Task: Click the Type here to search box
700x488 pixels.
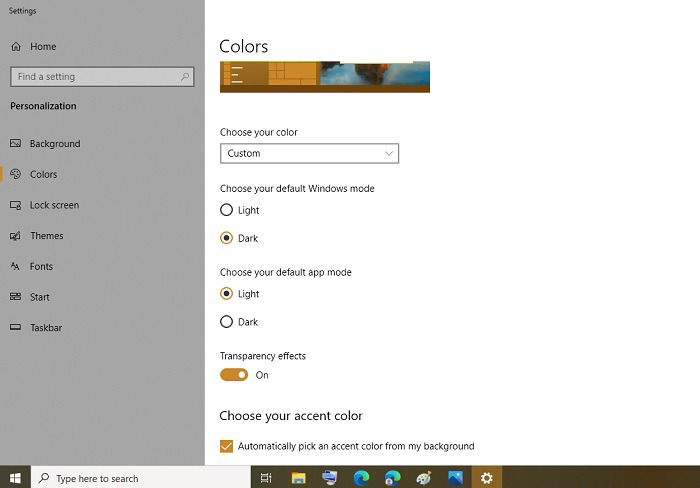Action: [x=141, y=478]
